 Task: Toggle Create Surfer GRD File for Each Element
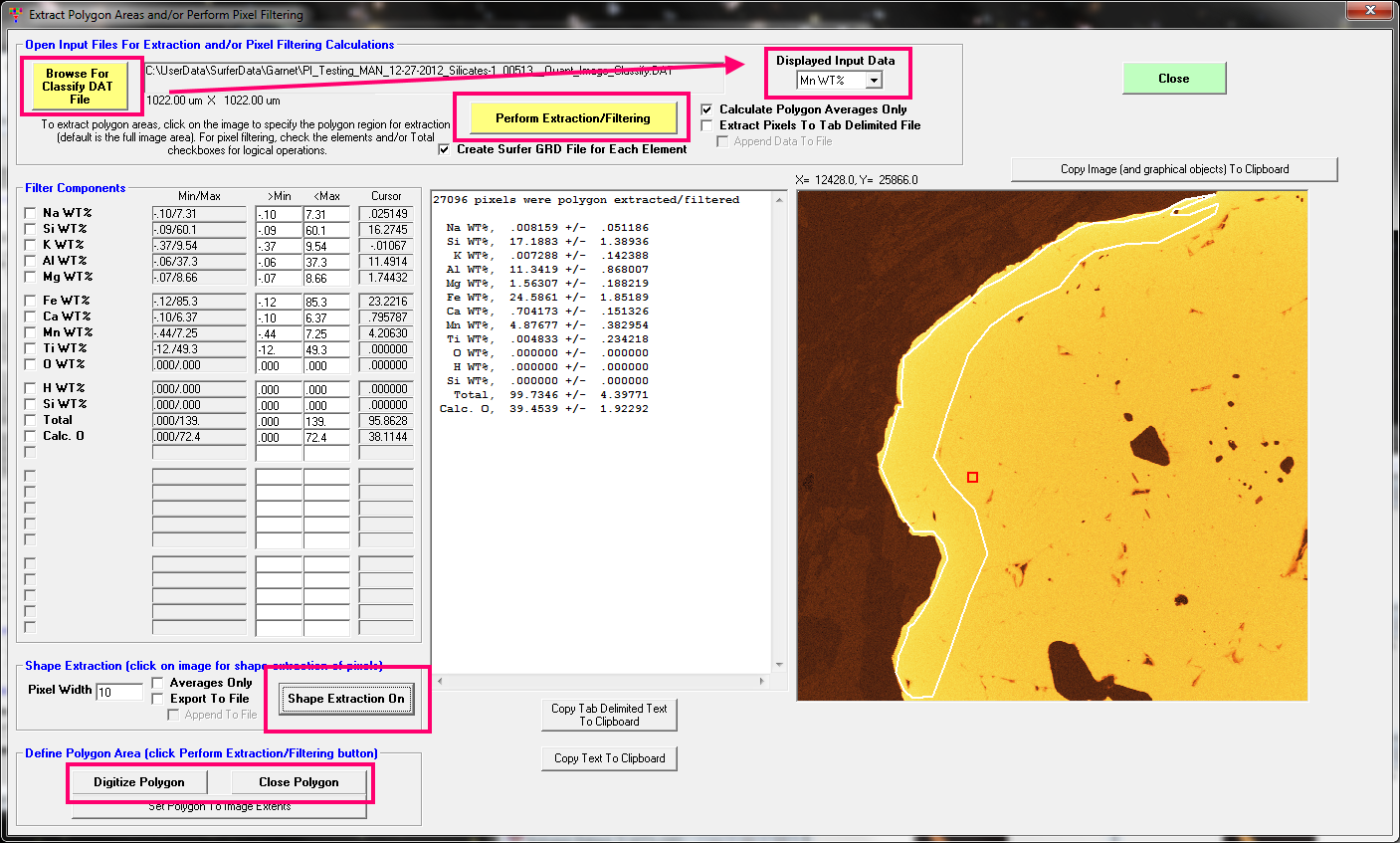pos(444,149)
